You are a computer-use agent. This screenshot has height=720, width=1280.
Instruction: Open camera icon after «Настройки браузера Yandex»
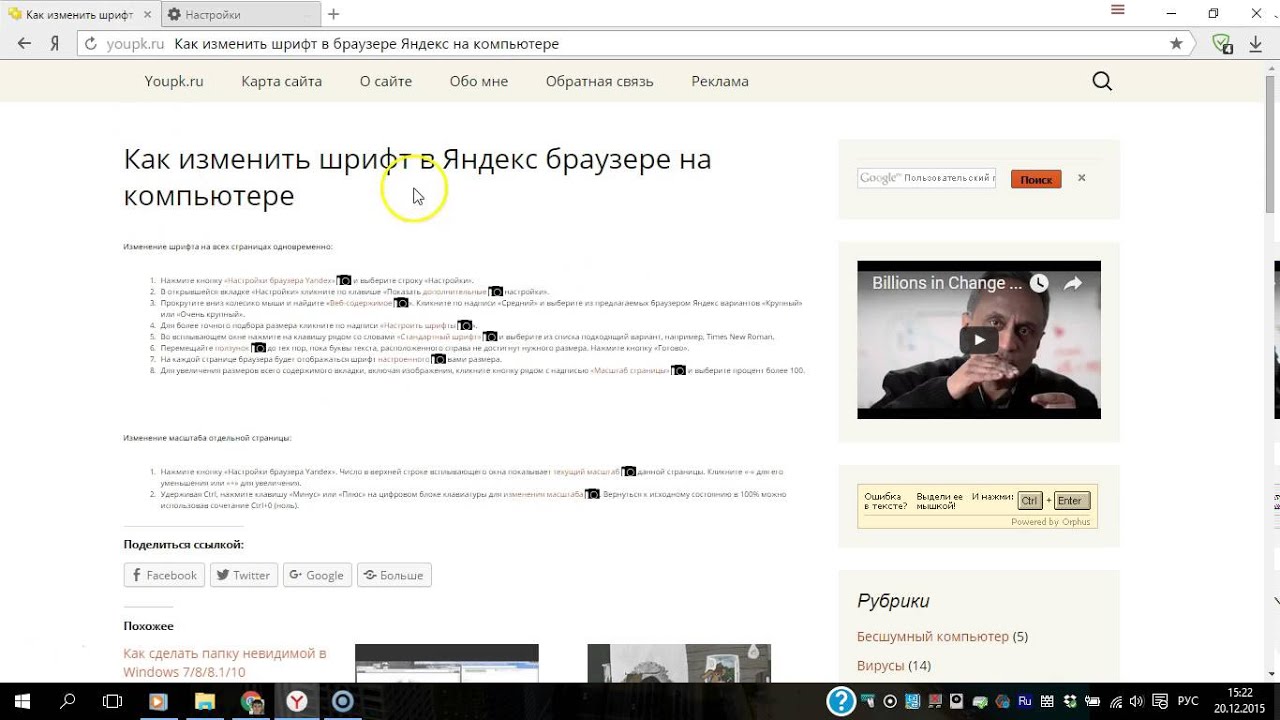(x=344, y=281)
